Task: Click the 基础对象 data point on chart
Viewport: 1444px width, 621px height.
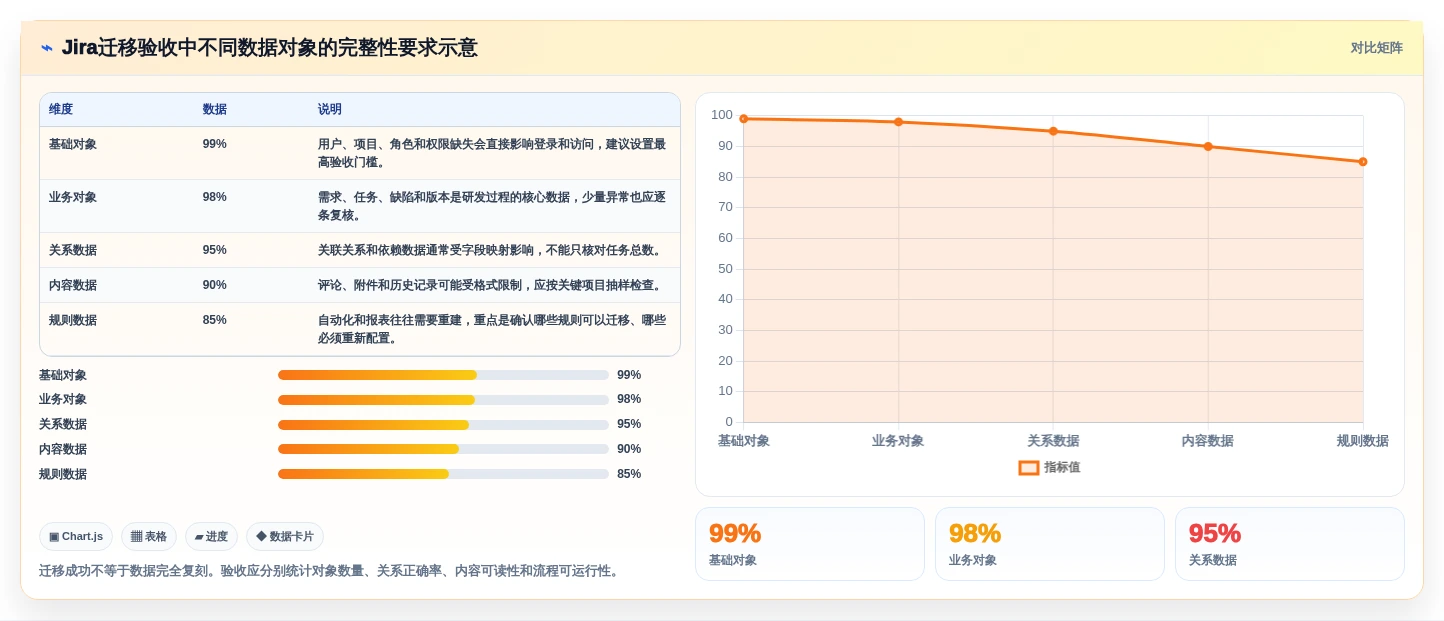Action: (743, 119)
